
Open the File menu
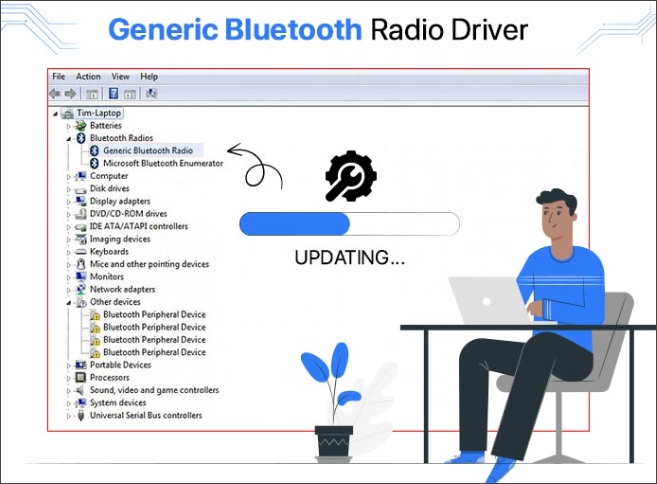click(x=58, y=77)
